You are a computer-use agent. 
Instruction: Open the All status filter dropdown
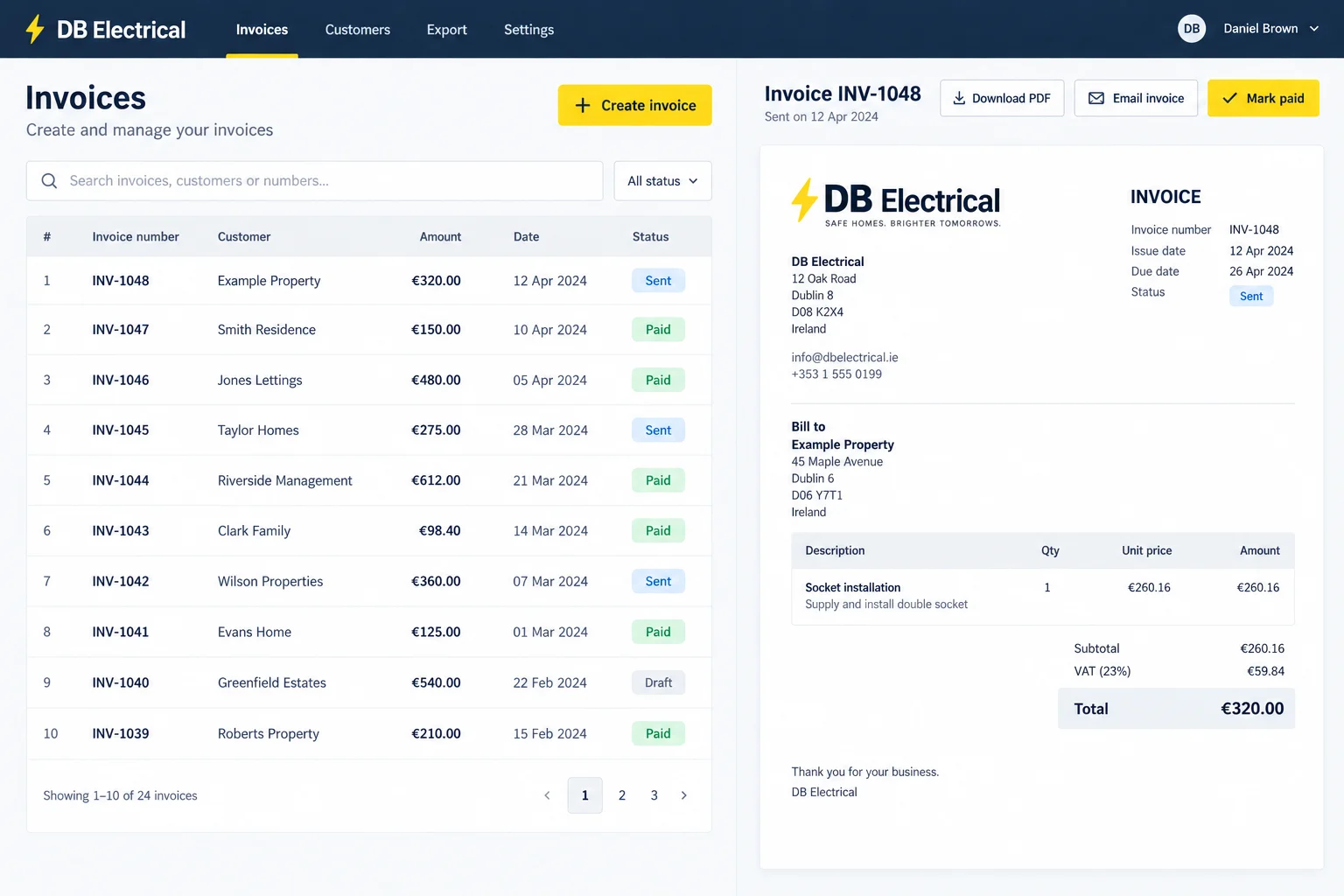pos(662,181)
